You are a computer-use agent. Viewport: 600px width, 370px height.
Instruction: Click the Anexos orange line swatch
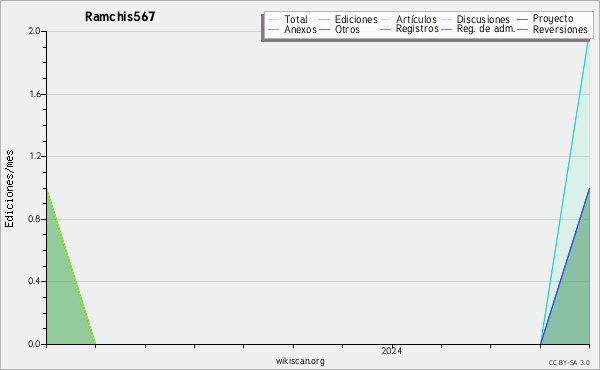[x=274, y=29]
